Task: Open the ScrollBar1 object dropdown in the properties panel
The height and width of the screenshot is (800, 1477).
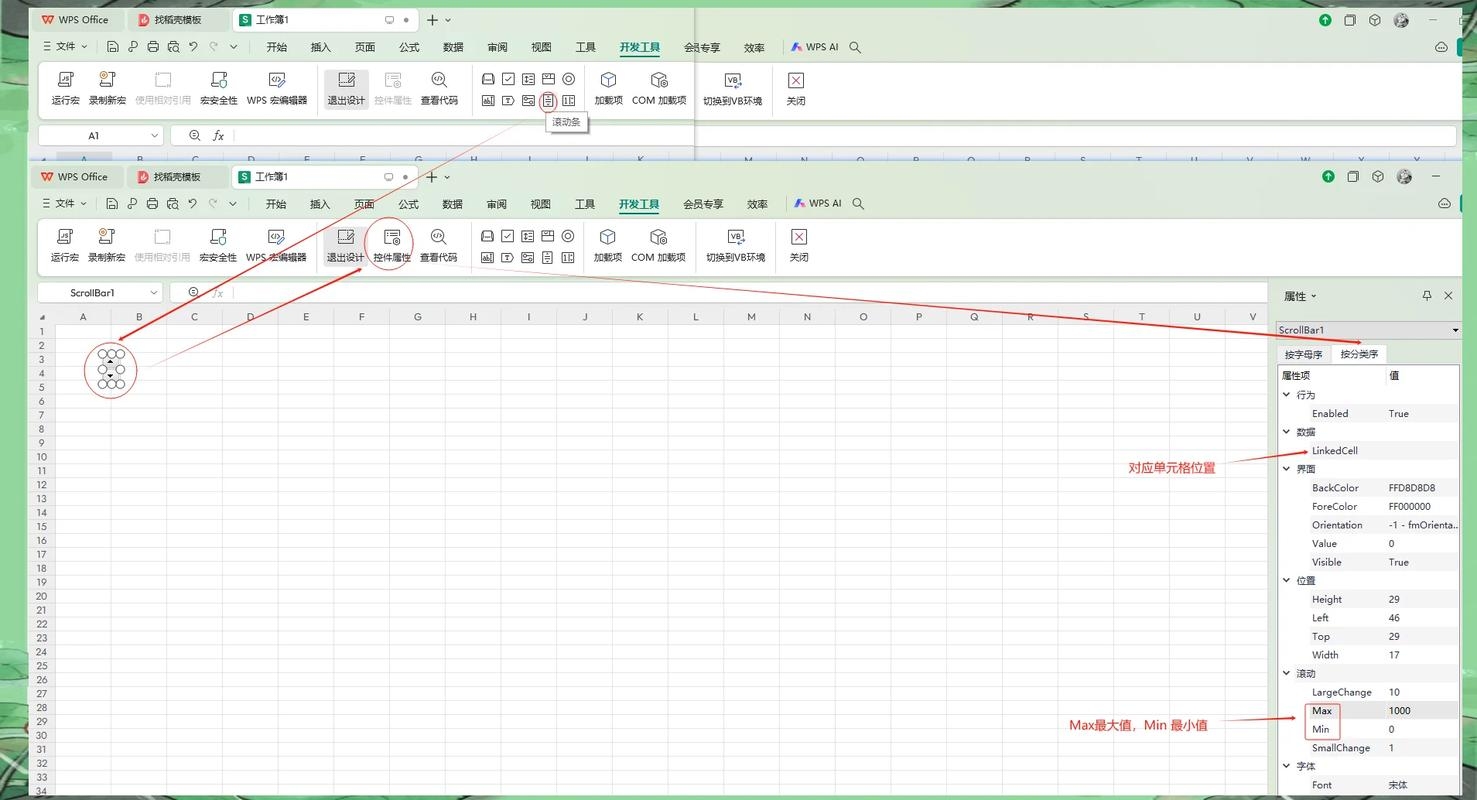Action: (1455, 330)
